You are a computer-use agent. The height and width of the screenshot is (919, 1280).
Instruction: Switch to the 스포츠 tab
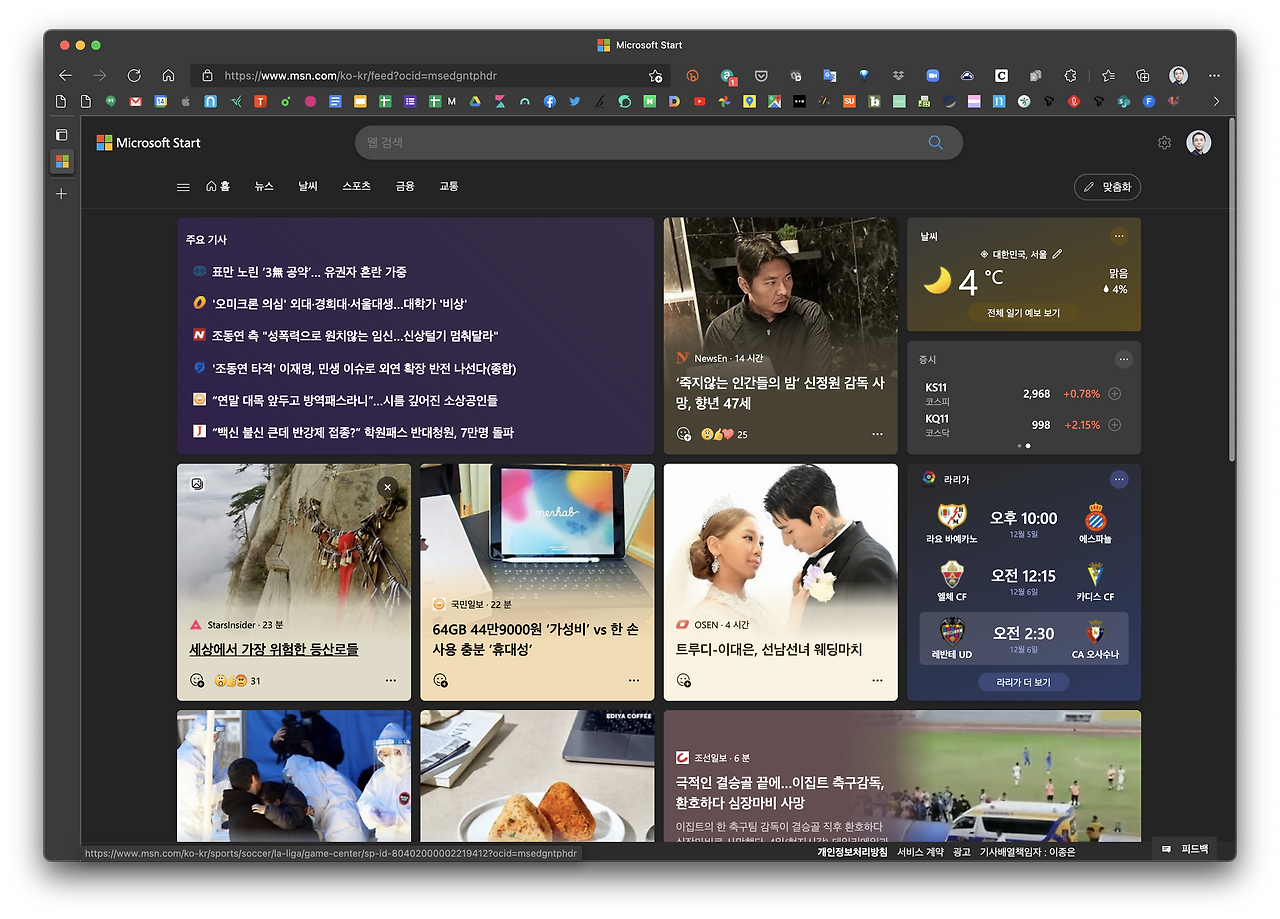[x=356, y=186]
